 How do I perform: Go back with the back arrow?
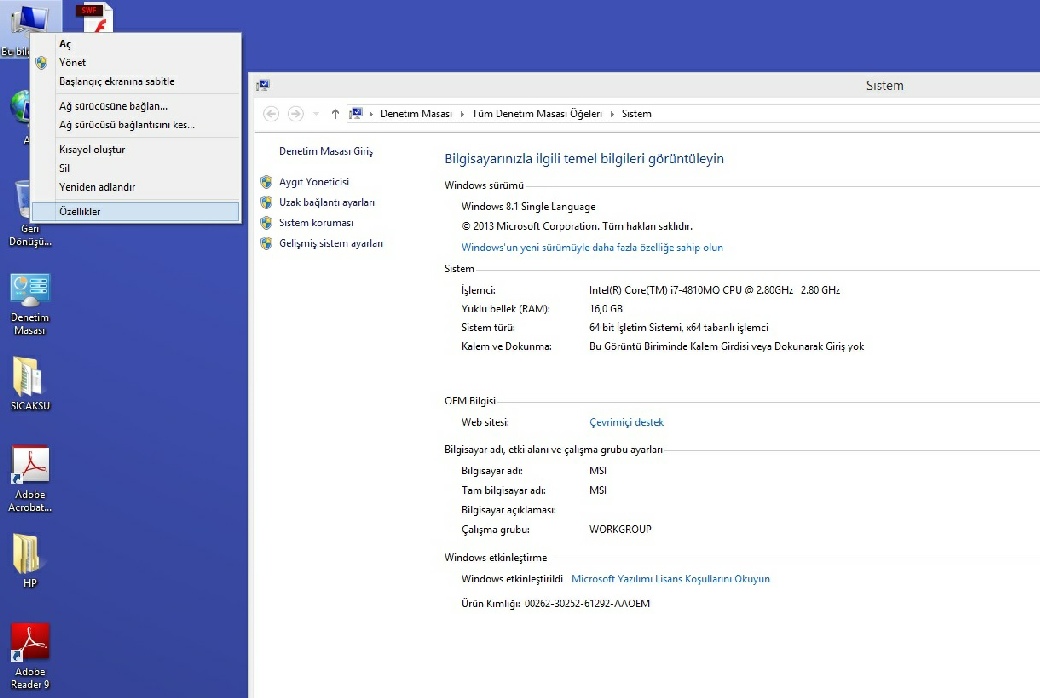pos(271,114)
